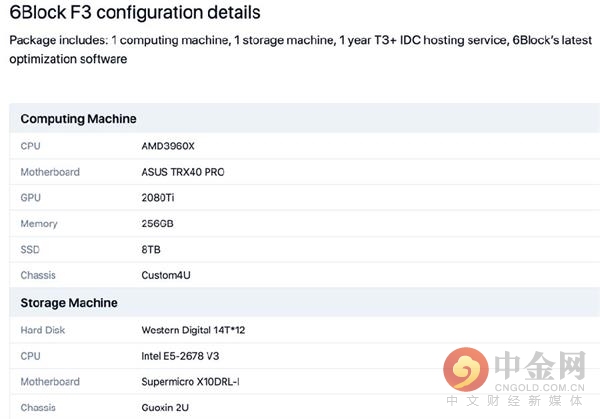The height and width of the screenshot is (419, 600).
Task: Click 'Chassis' label beside Guoxin 2U
Action: (x=38, y=408)
